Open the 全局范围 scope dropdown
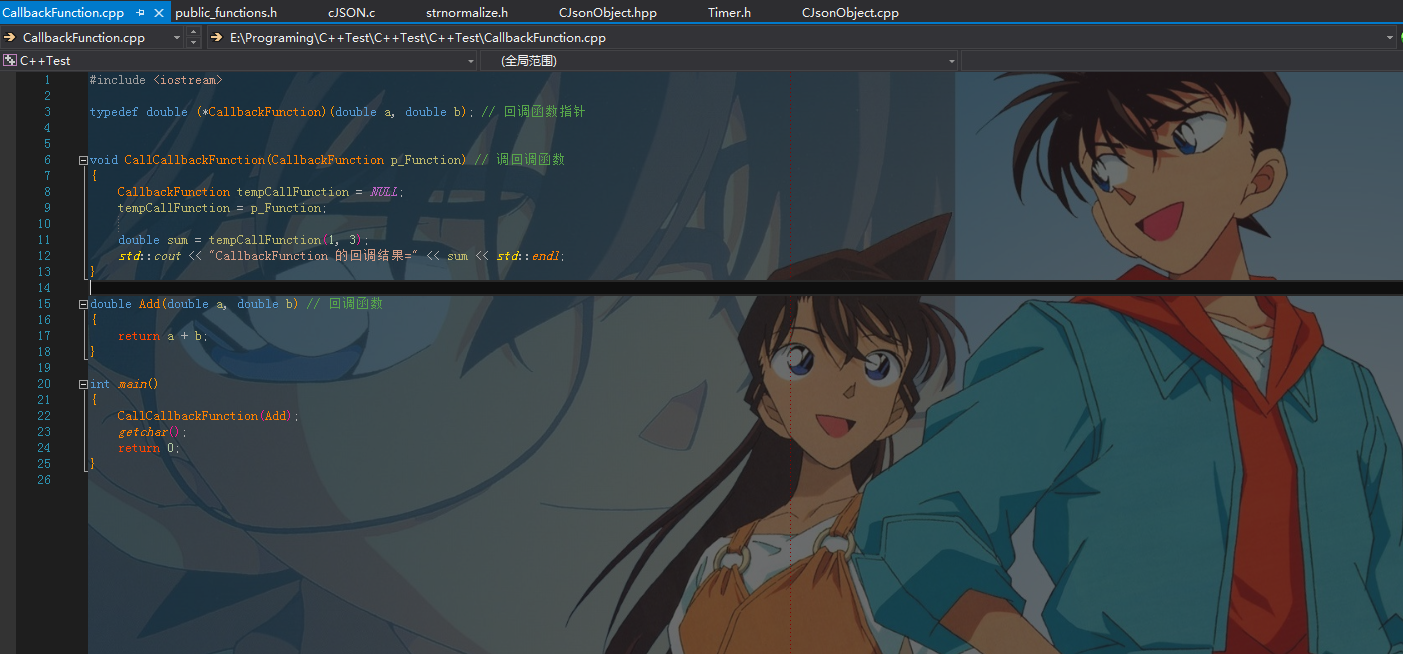Screen dimensions: 1403x654 click(952, 61)
